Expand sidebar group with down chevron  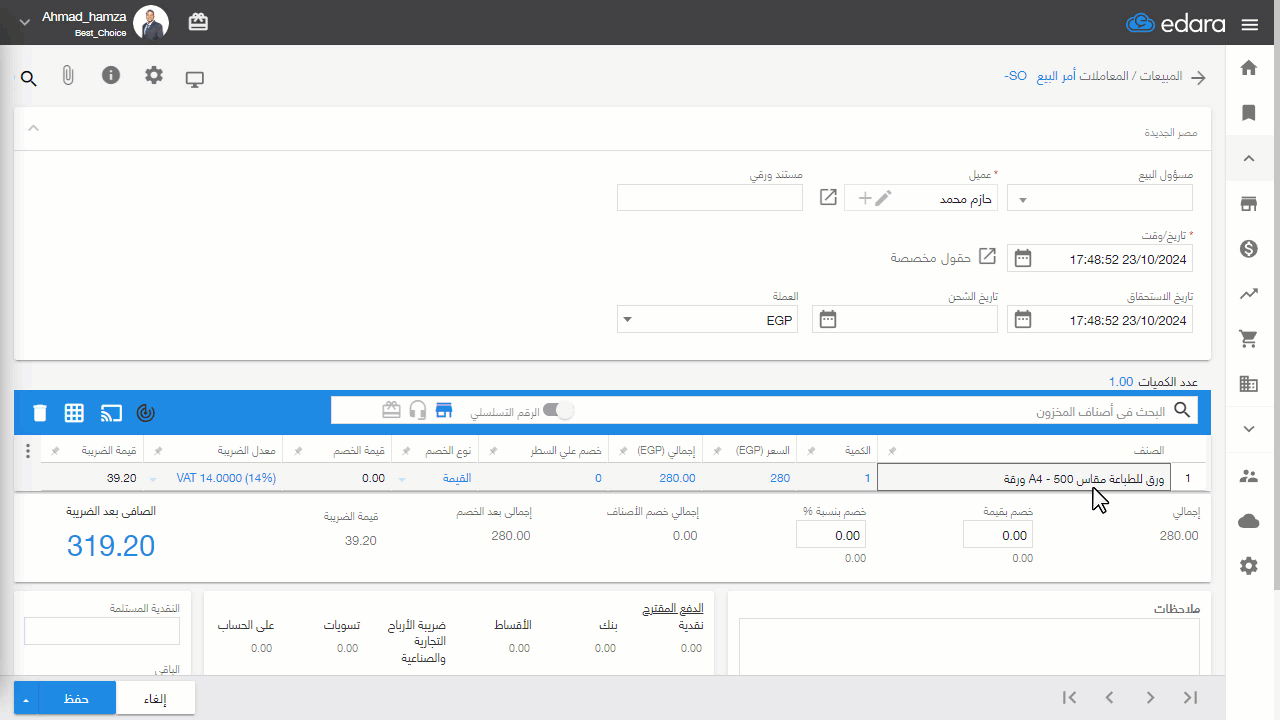1248,429
